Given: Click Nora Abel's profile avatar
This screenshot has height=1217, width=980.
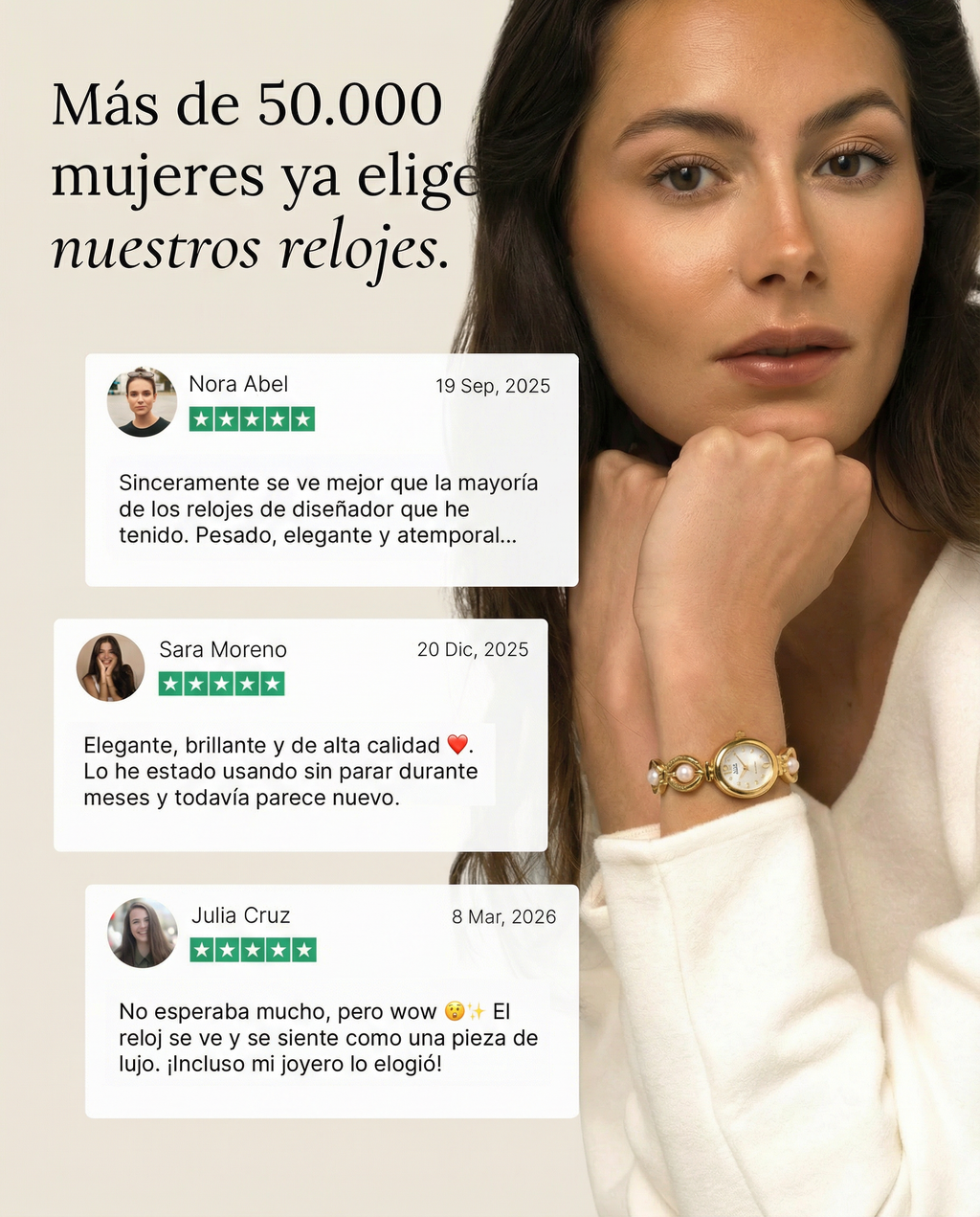Looking at the screenshot, I should point(142,401).
